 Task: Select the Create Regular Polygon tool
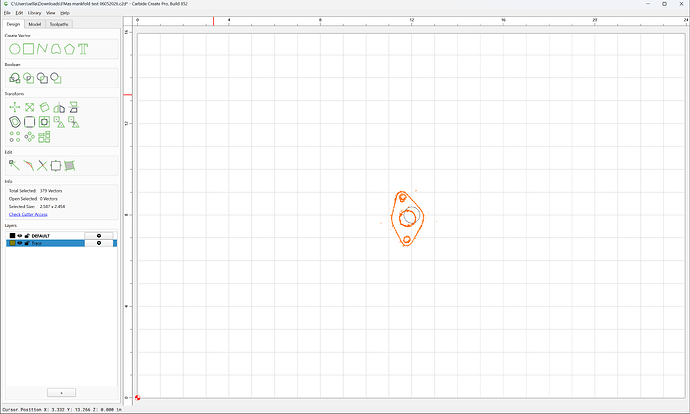[70, 49]
